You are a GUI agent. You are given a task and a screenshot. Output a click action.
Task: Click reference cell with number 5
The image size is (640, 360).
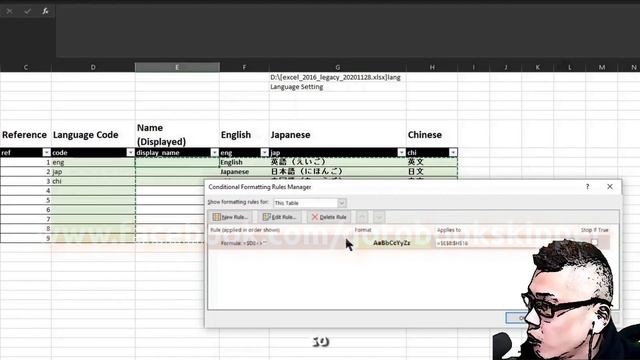pyautogui.click(x=26, y=200)
